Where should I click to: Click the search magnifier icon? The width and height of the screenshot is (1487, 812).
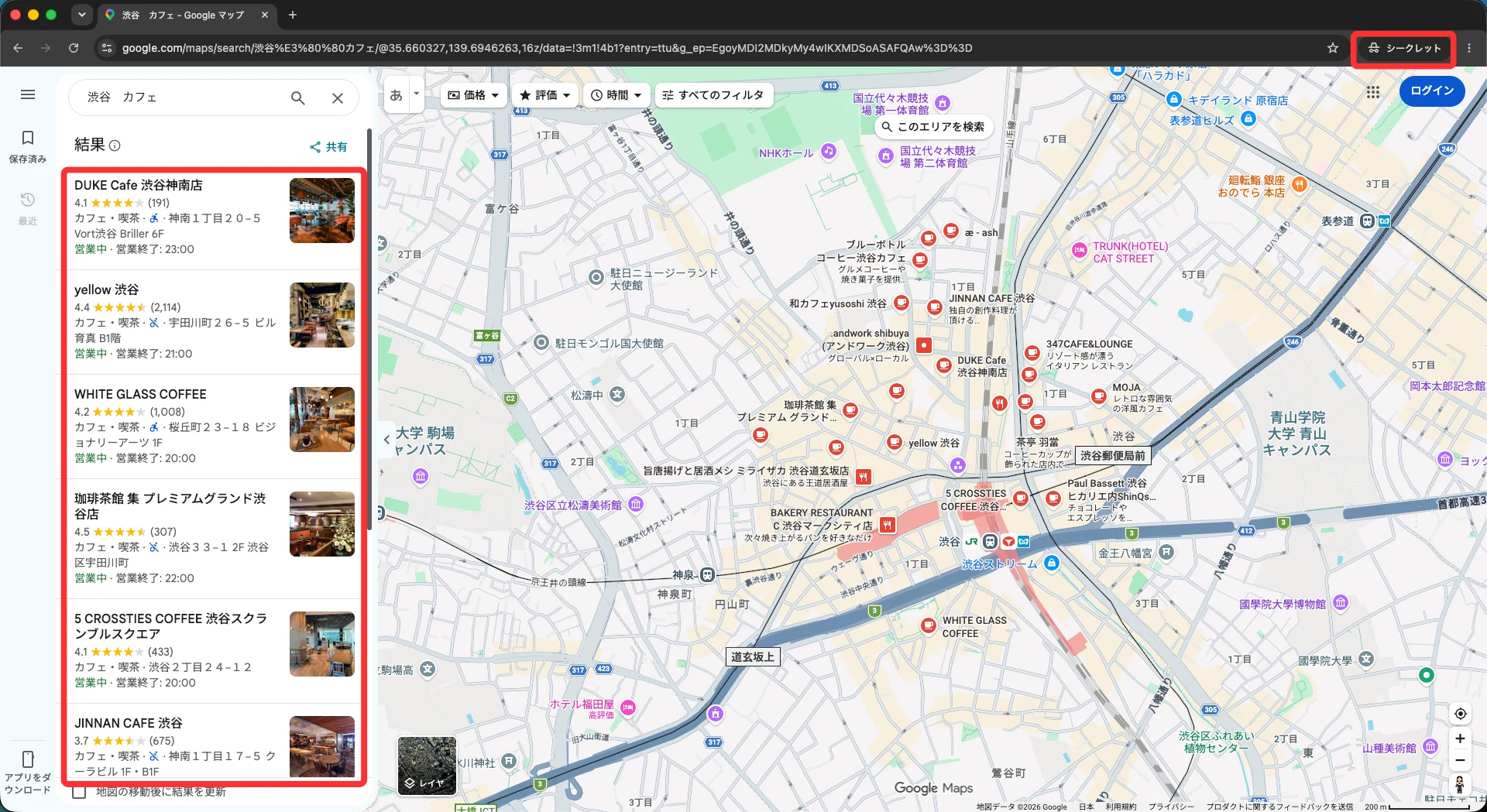[298, 98]
